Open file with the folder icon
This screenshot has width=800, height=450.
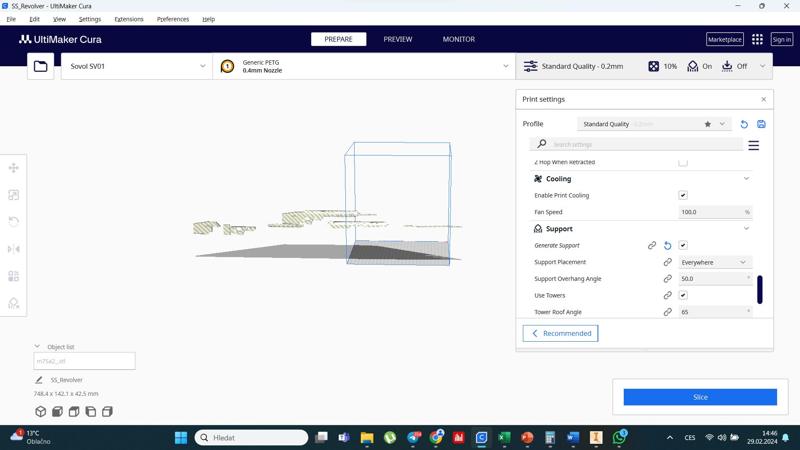[40, 66]
